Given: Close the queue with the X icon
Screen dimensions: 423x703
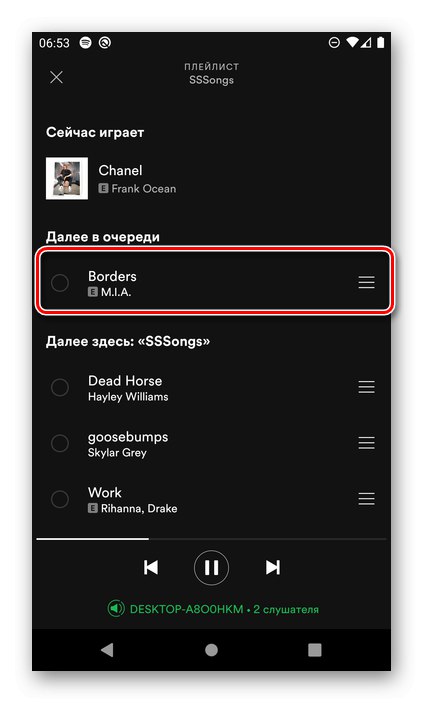Looking at the screenshot, I should (57, 77).
